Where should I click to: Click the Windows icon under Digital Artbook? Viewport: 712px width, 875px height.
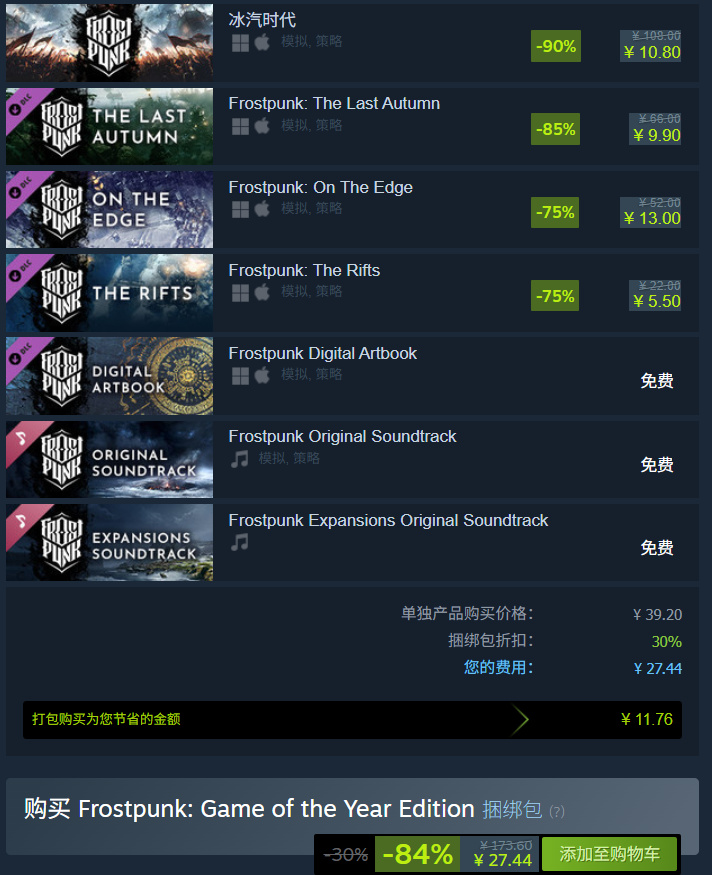tap(240, 376)
